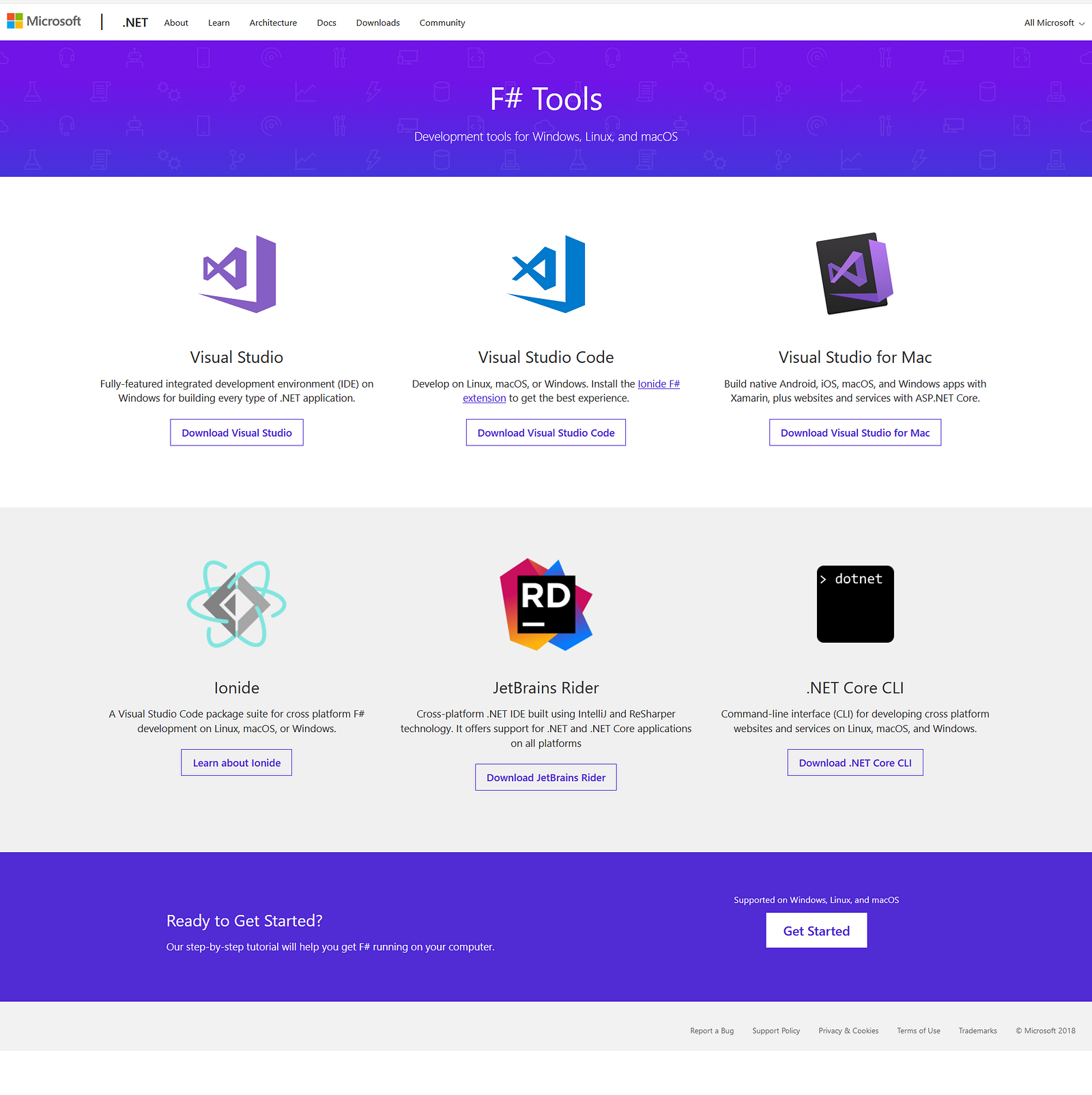This screenshot has width=1092, height=1095.
Task: Click the Download Visual Studio button
Action: (237, 433)
